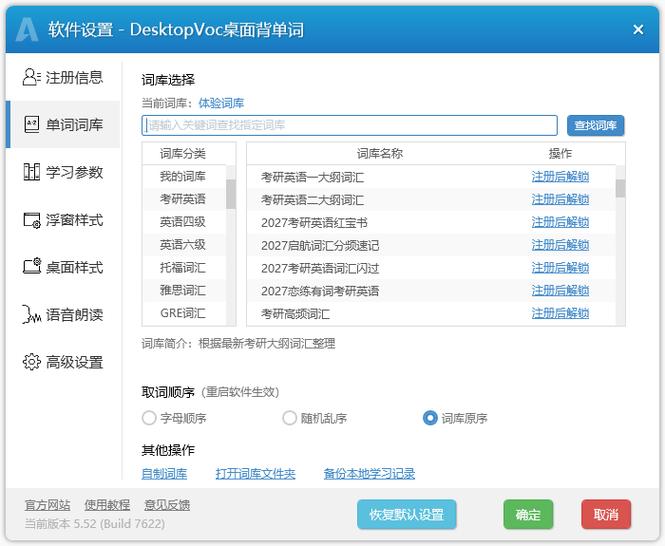Select the GRE词汇 category
This screenshot has width=665, height=546.
tap(183, 314)
